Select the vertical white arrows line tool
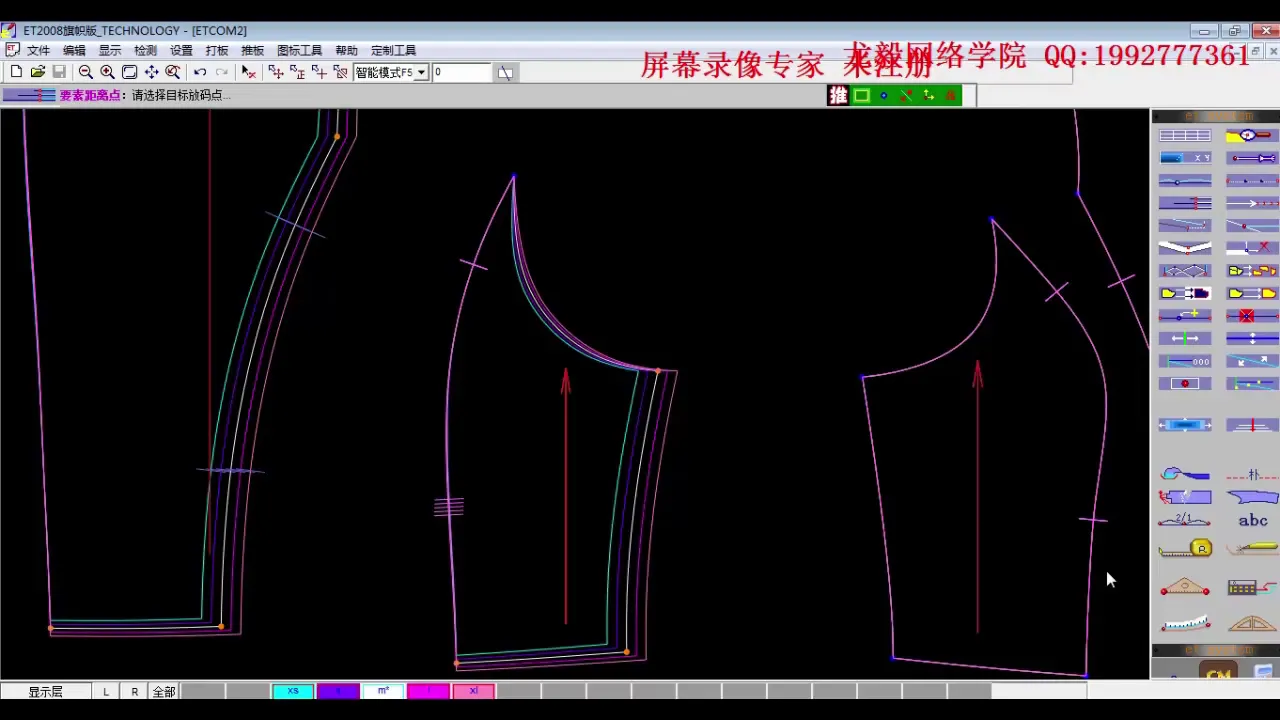The height and width of the screenshot is (720, 1280). tap(1252, 338)
